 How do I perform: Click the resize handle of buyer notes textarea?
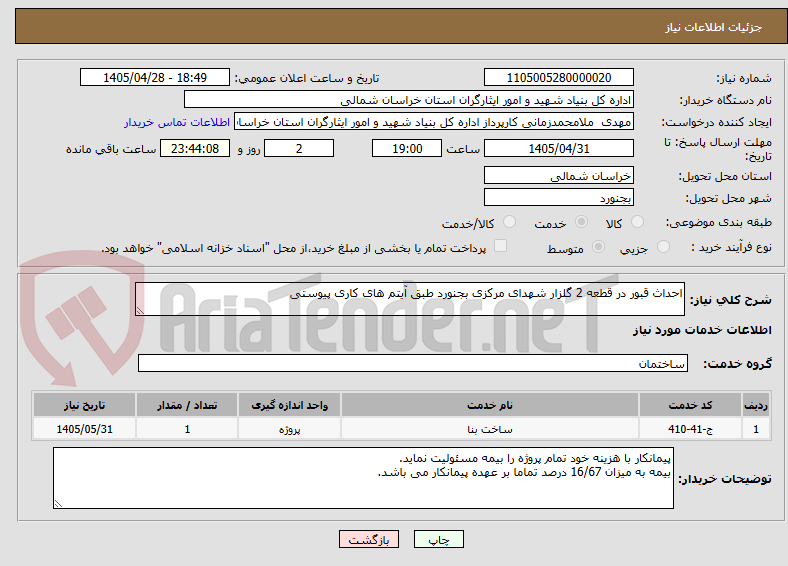58,503
